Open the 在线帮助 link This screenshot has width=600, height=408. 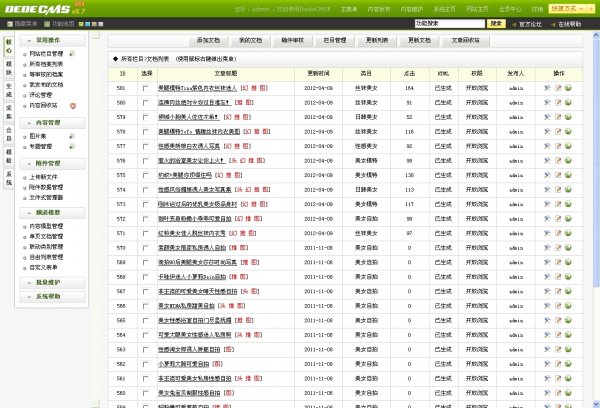pyautogui.click(x=569, y=24)
